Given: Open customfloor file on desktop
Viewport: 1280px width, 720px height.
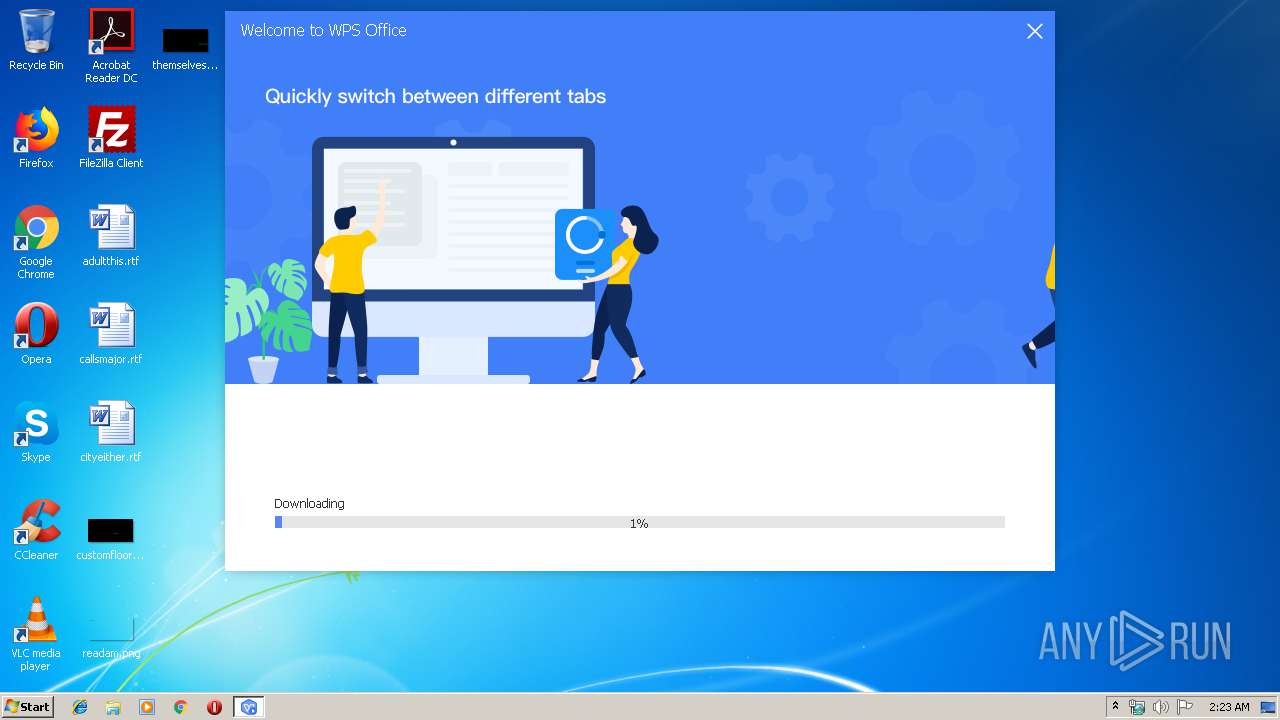Looking at the screenshot, I should 111,538.
